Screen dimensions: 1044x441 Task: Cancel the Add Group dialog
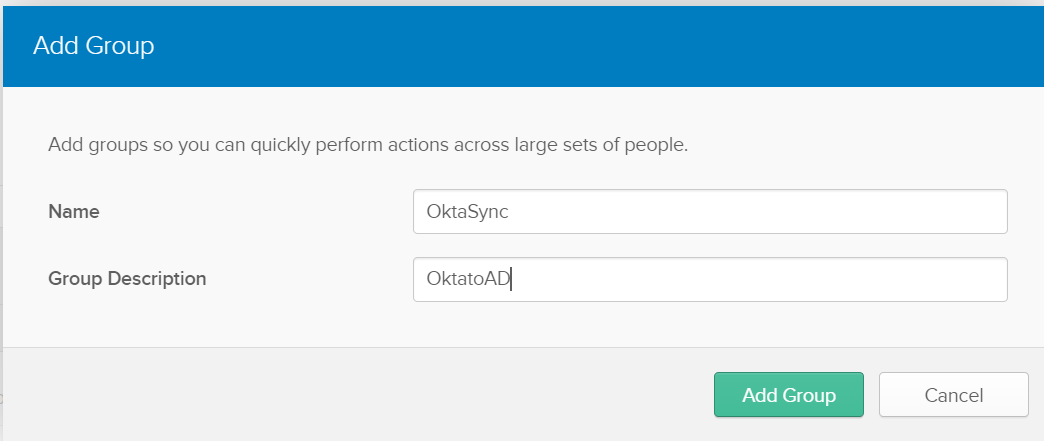pyautogui.click(x=953, y=395)
